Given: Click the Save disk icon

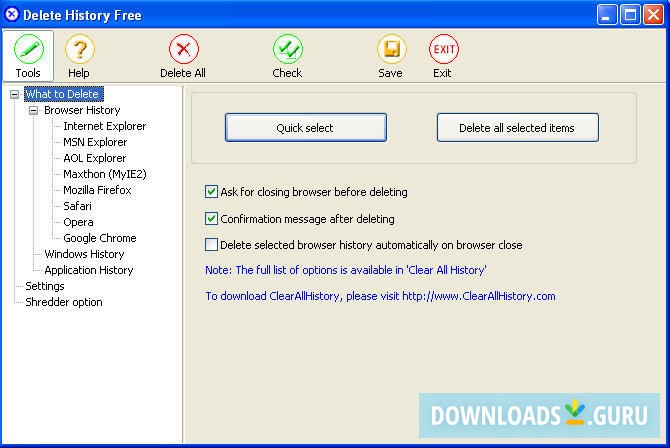Looking at the screenshot, I should tap(391, 49).
